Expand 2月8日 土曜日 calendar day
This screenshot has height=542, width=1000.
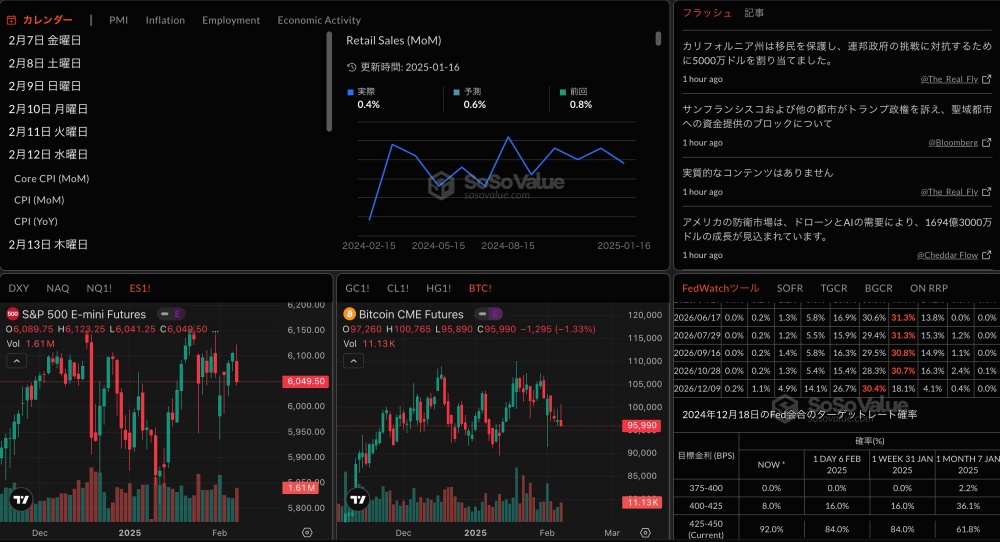click(45, 63)
